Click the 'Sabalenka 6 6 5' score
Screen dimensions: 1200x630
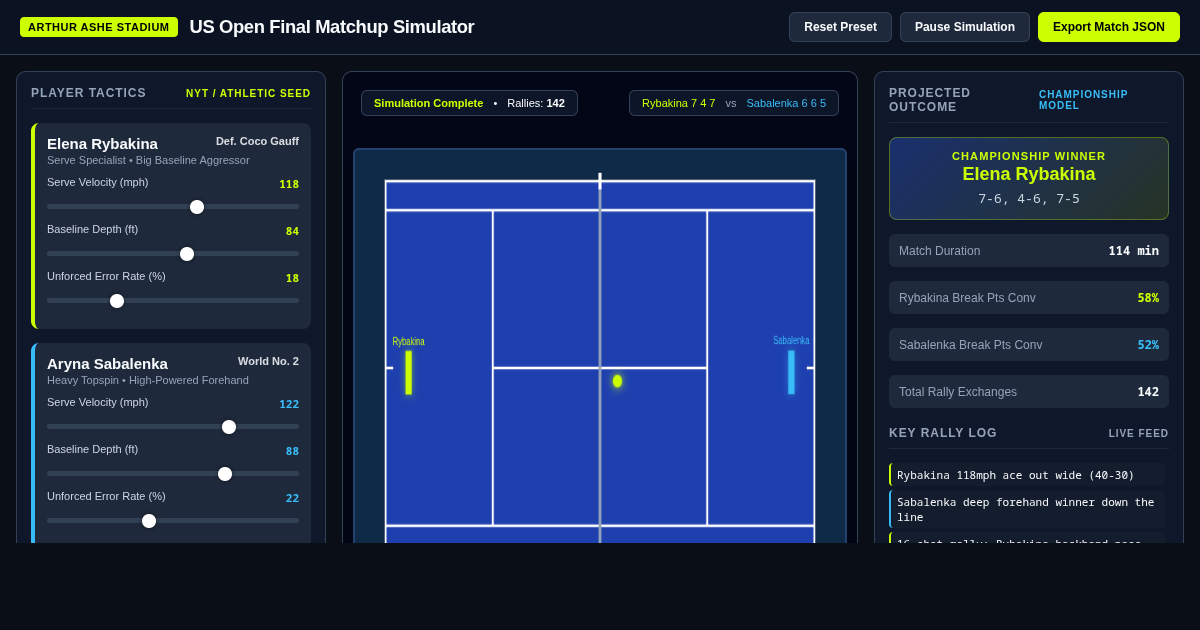[786, 103]
